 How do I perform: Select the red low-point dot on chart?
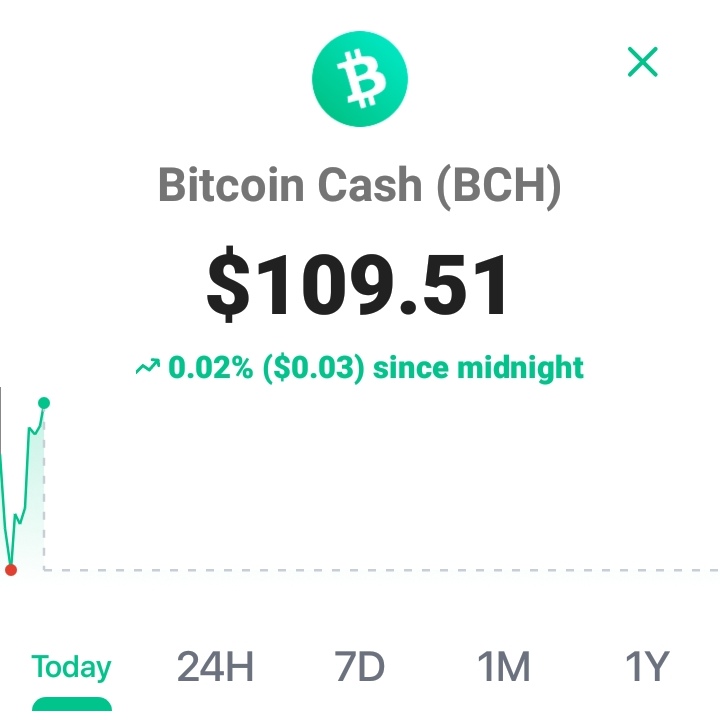pos(11,570)
